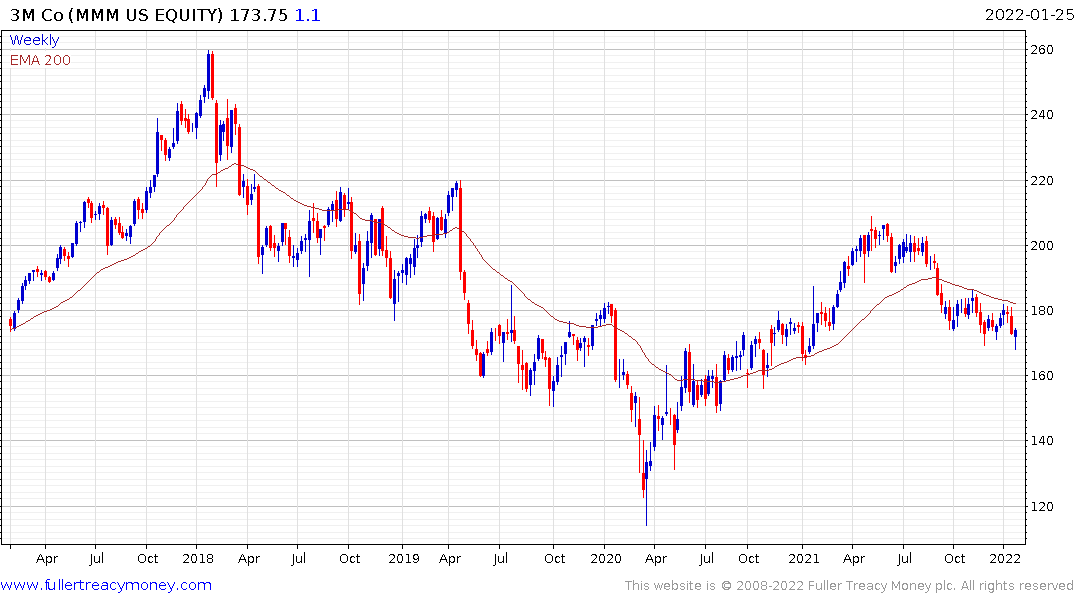The height and width of the screenshot is (600, 1075).
Task: Click the 240 price axis label
Action: [x=1042, y=115]
